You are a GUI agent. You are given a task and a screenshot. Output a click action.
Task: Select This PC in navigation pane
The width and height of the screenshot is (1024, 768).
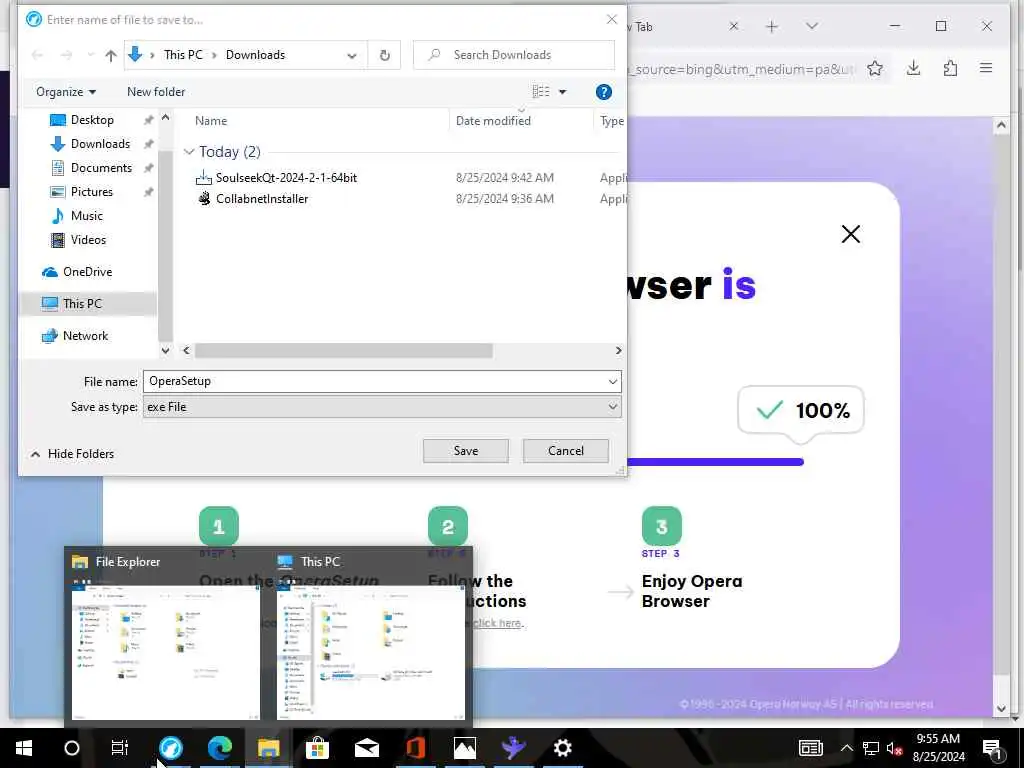click(82, 304)
